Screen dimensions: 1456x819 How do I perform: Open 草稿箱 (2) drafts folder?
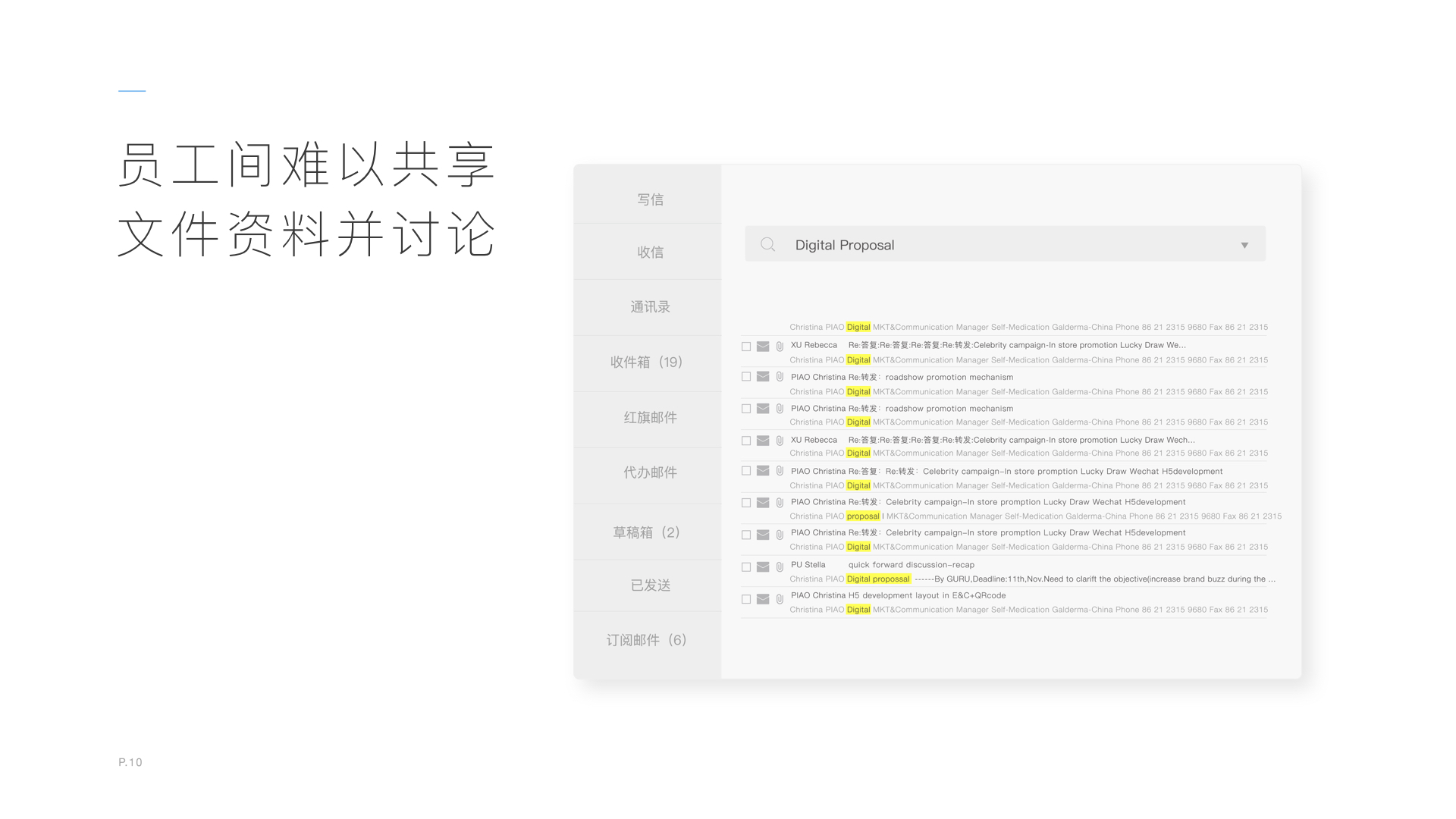point(647,532)
